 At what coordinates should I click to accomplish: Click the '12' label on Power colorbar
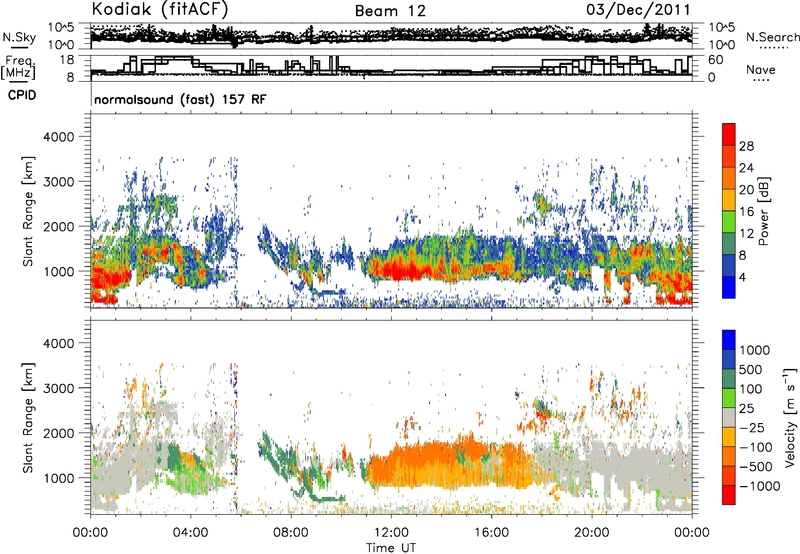click(x=746, y=234)
